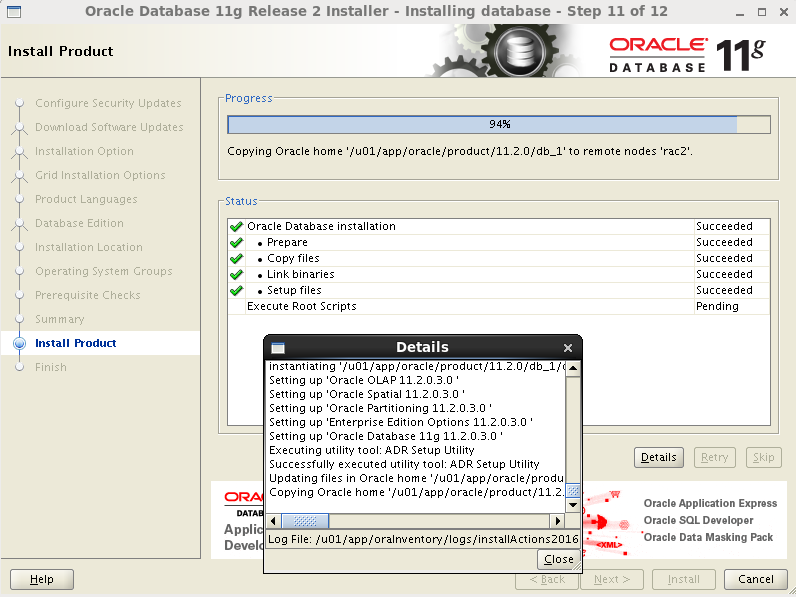Click up arrow of Details vertical scrollbar
Screen dimensions: 796x597
click(573, 368)
